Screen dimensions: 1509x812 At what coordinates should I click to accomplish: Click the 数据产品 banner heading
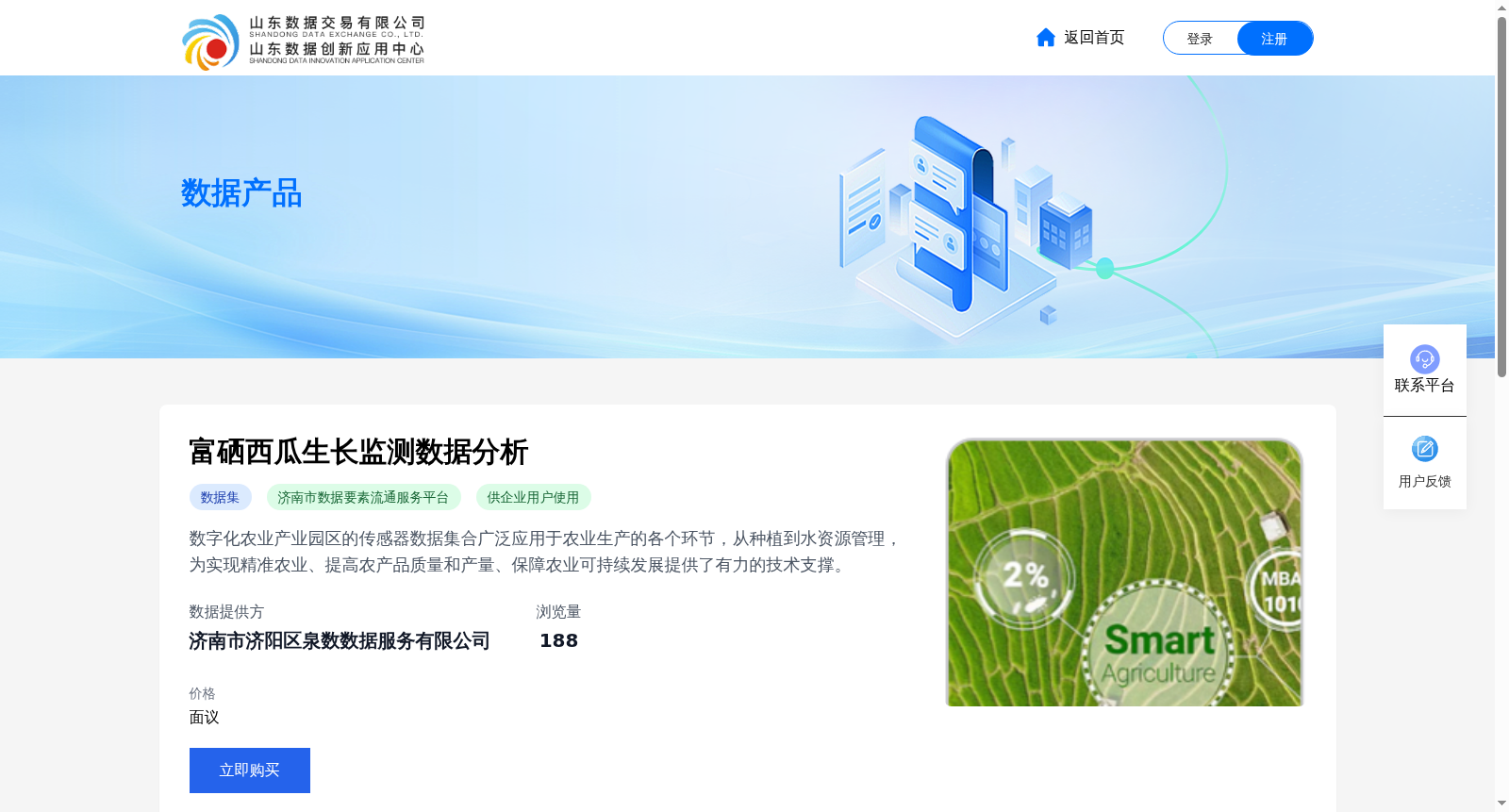click(x=241, y=193)
